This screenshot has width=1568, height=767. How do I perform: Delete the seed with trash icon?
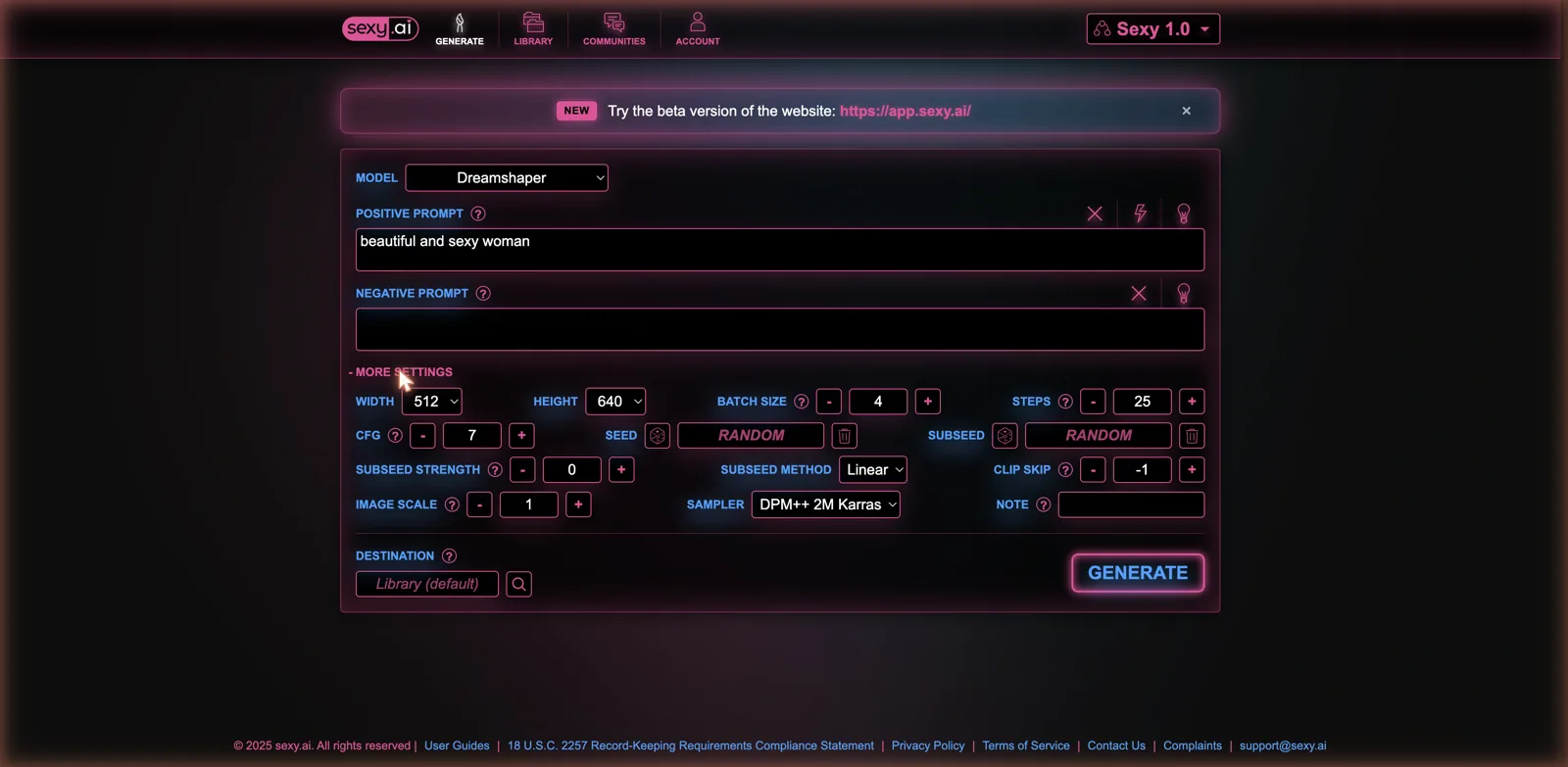coord(845,435)
